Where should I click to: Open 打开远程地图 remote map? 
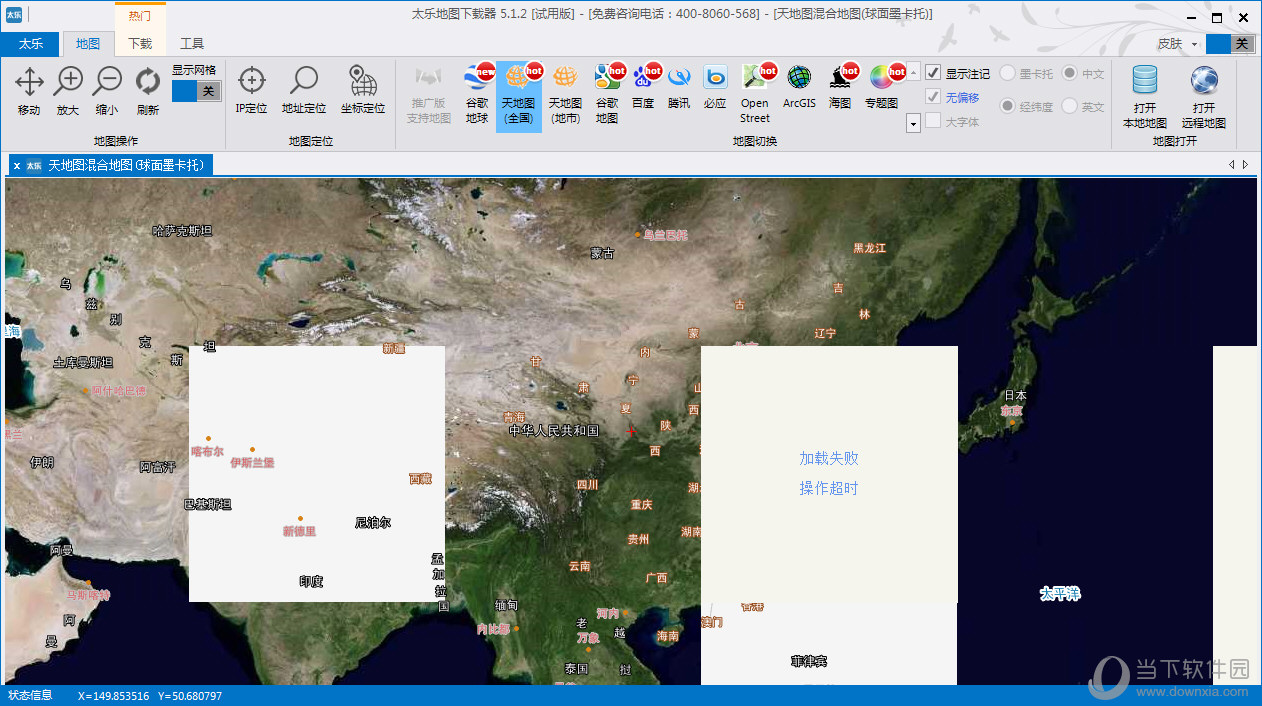point(1204,97)
